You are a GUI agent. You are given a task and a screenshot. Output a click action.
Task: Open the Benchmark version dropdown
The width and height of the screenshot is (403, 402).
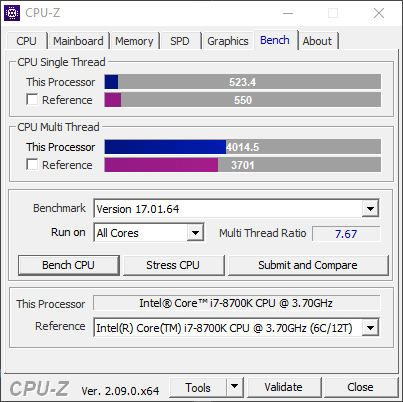tap(370, 209)
